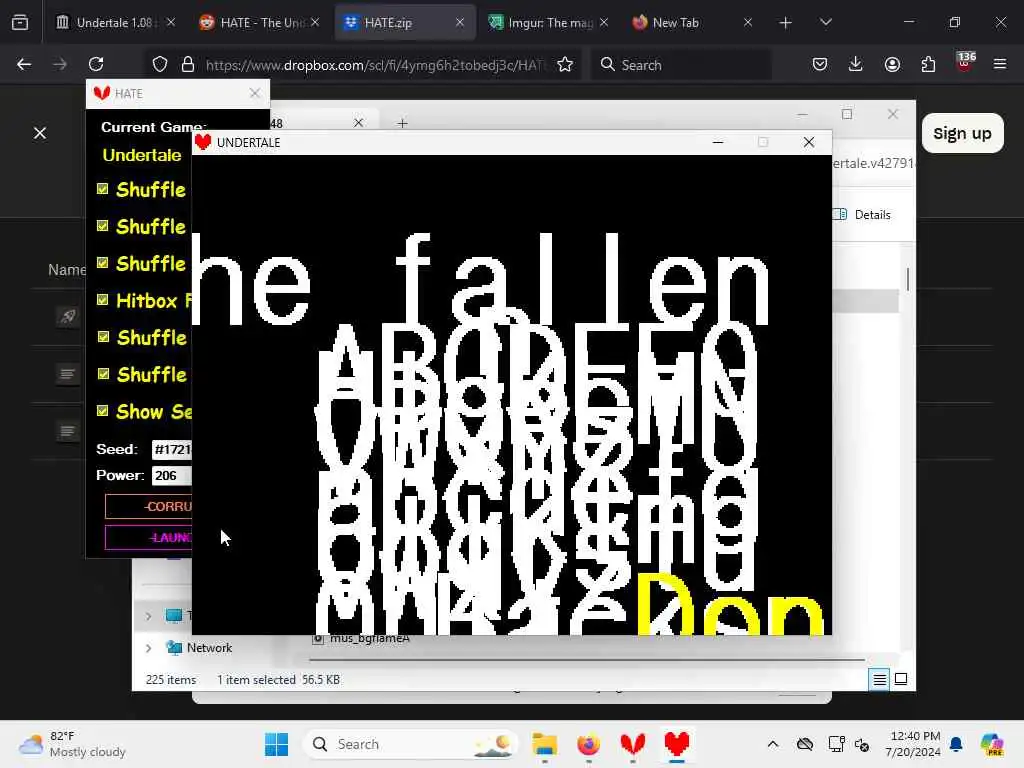Toggle the last Shuffle checkbox

click(x=103, y=374)
